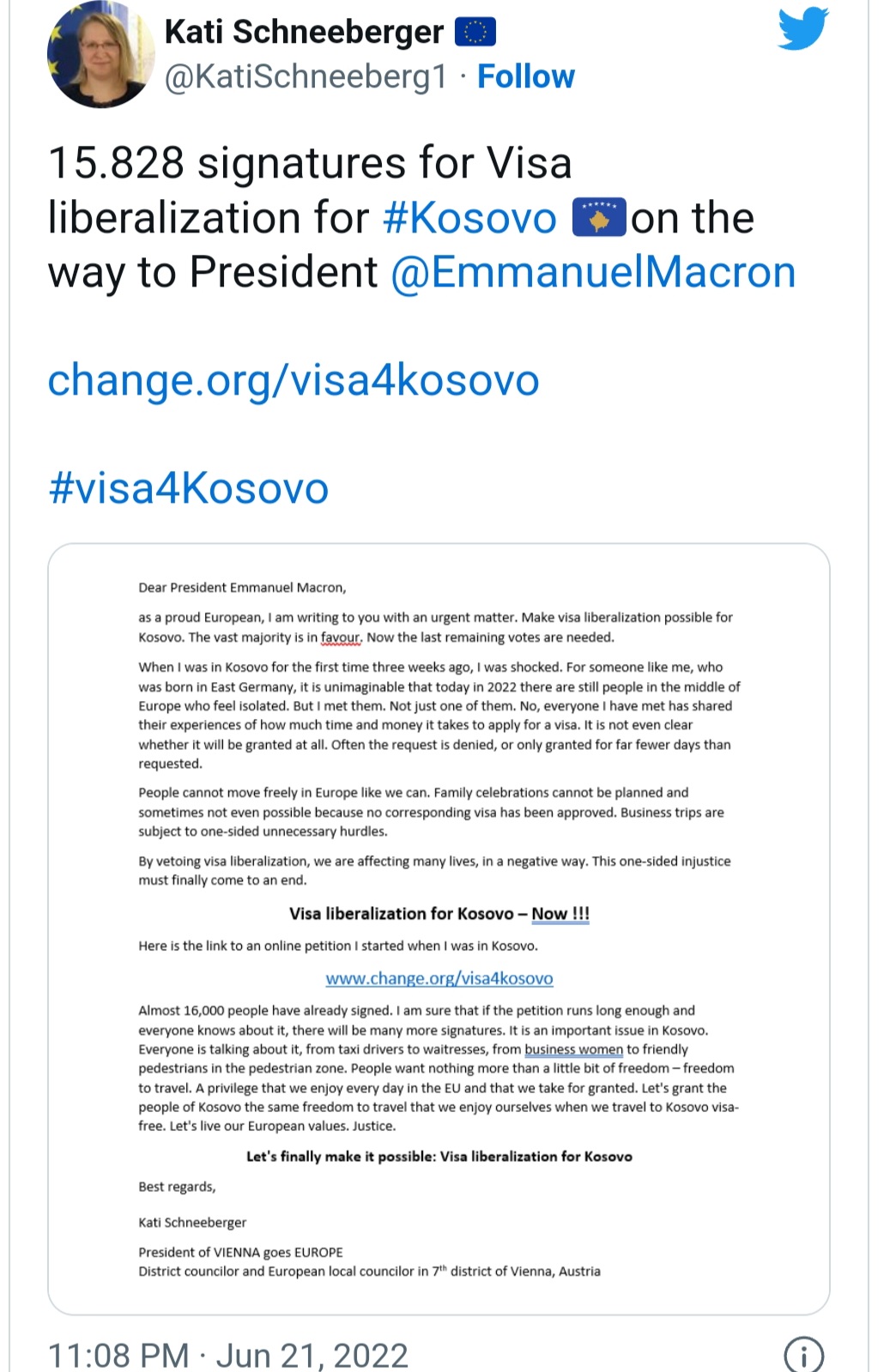Open the #Kosovo hashtag
This screenshot has width=896, height=1372.
click(x=469, y=218)
